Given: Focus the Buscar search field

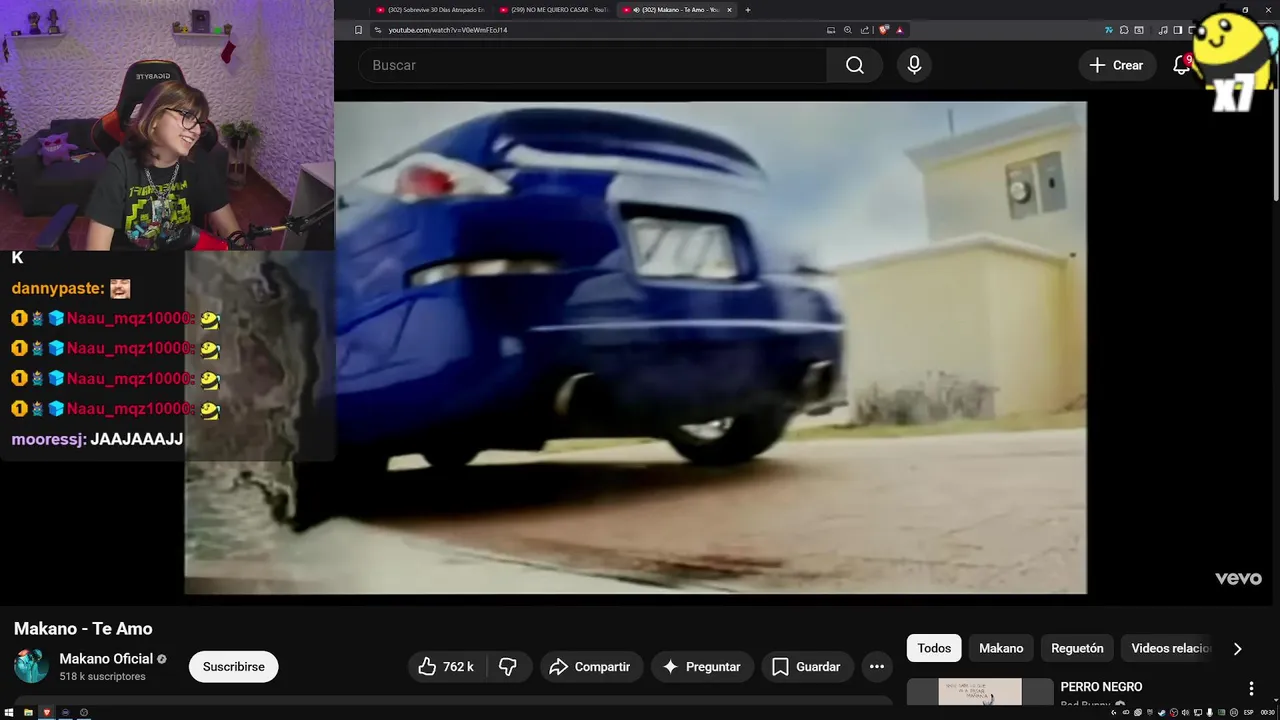Looking at the screenshot, I should pyautogui.click(x=593, y=65).
